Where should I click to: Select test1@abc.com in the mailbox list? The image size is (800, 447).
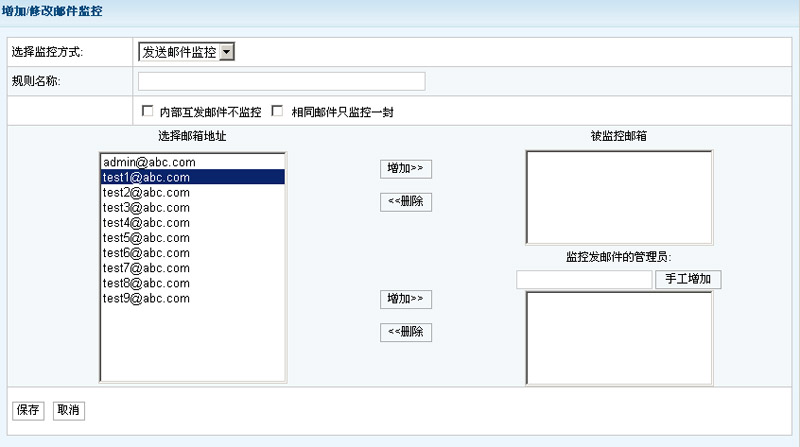(x=146, y=177)
